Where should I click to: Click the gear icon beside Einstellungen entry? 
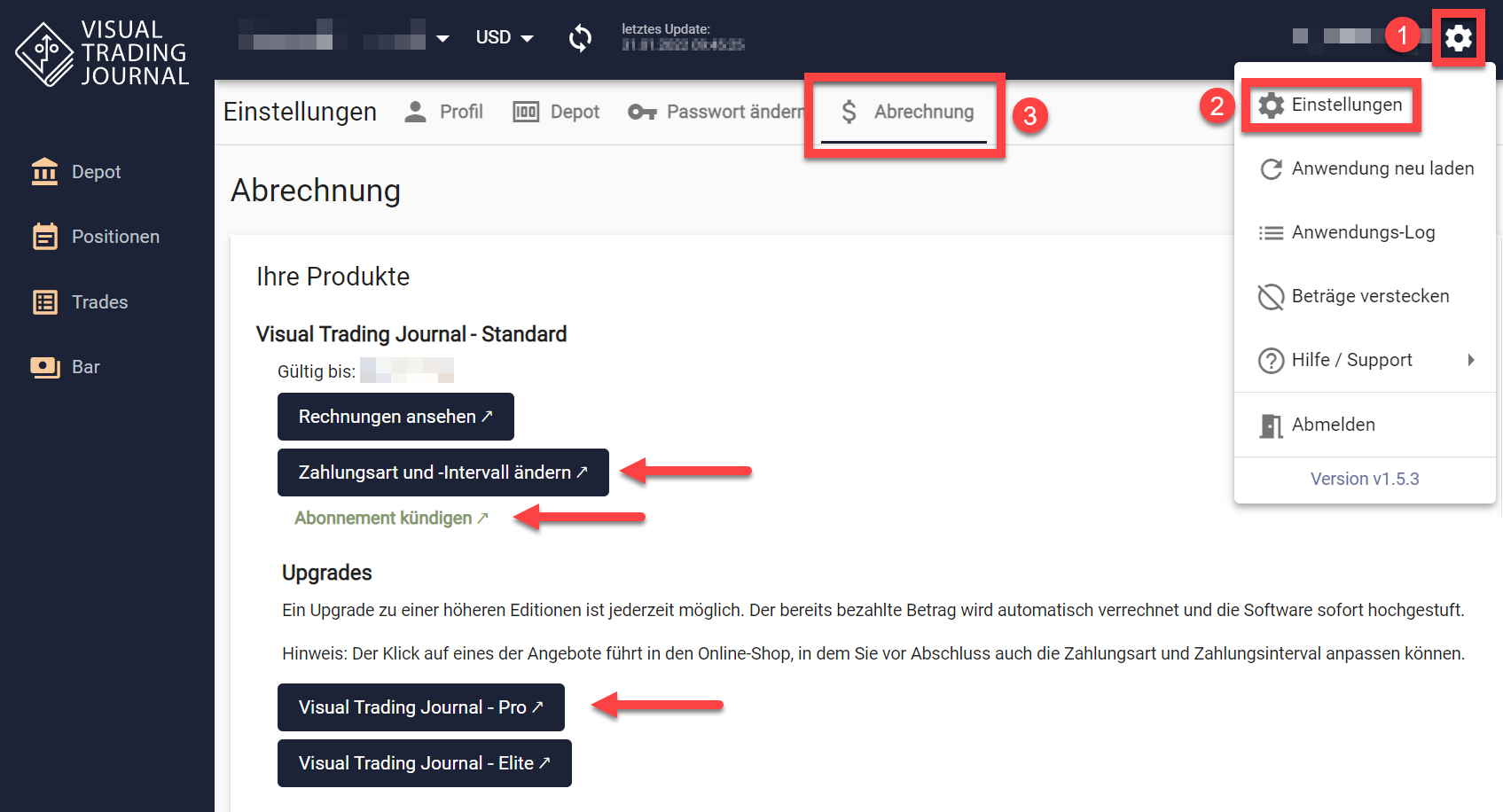click(1271, 105)
